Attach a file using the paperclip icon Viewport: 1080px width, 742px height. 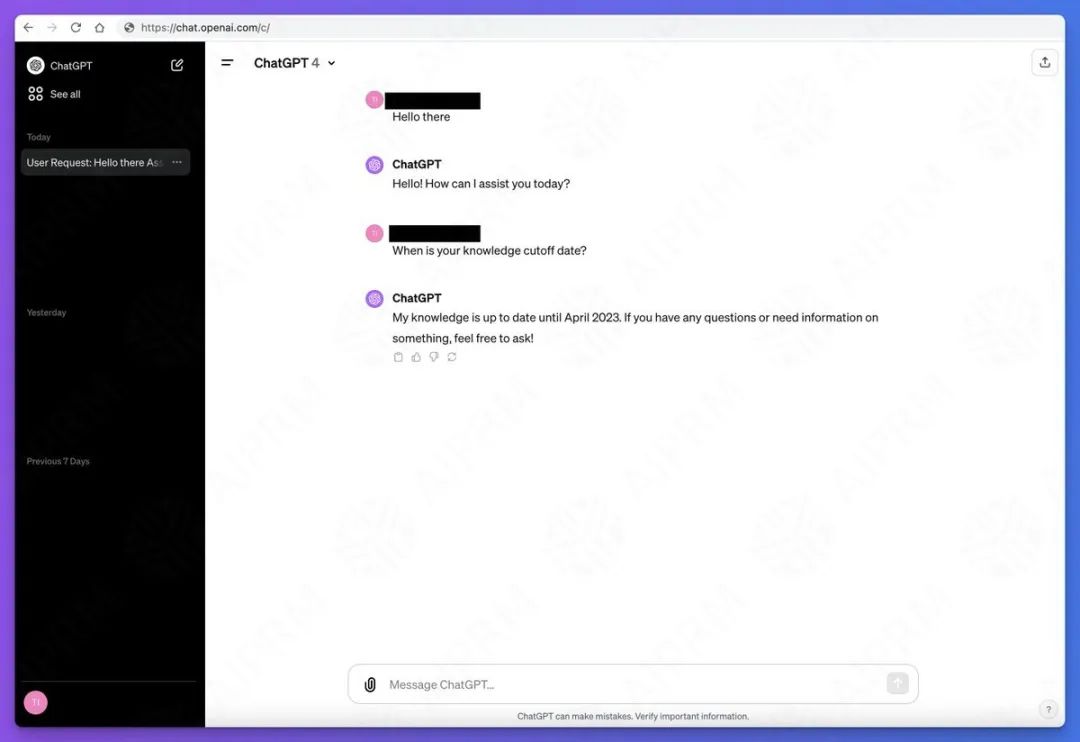coord(370,684)
